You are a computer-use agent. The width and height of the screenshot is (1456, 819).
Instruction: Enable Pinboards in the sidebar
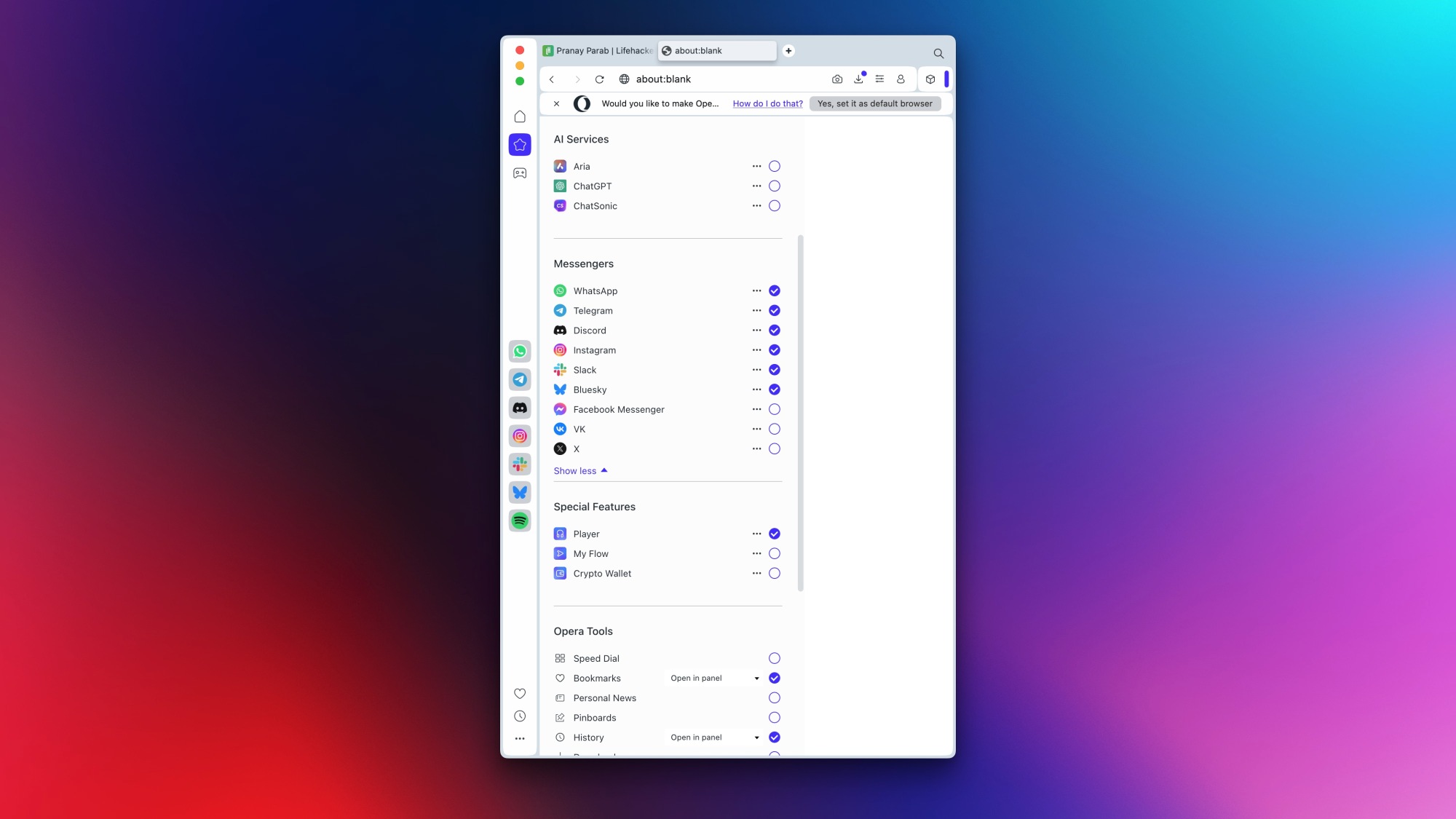pos(775,718)
